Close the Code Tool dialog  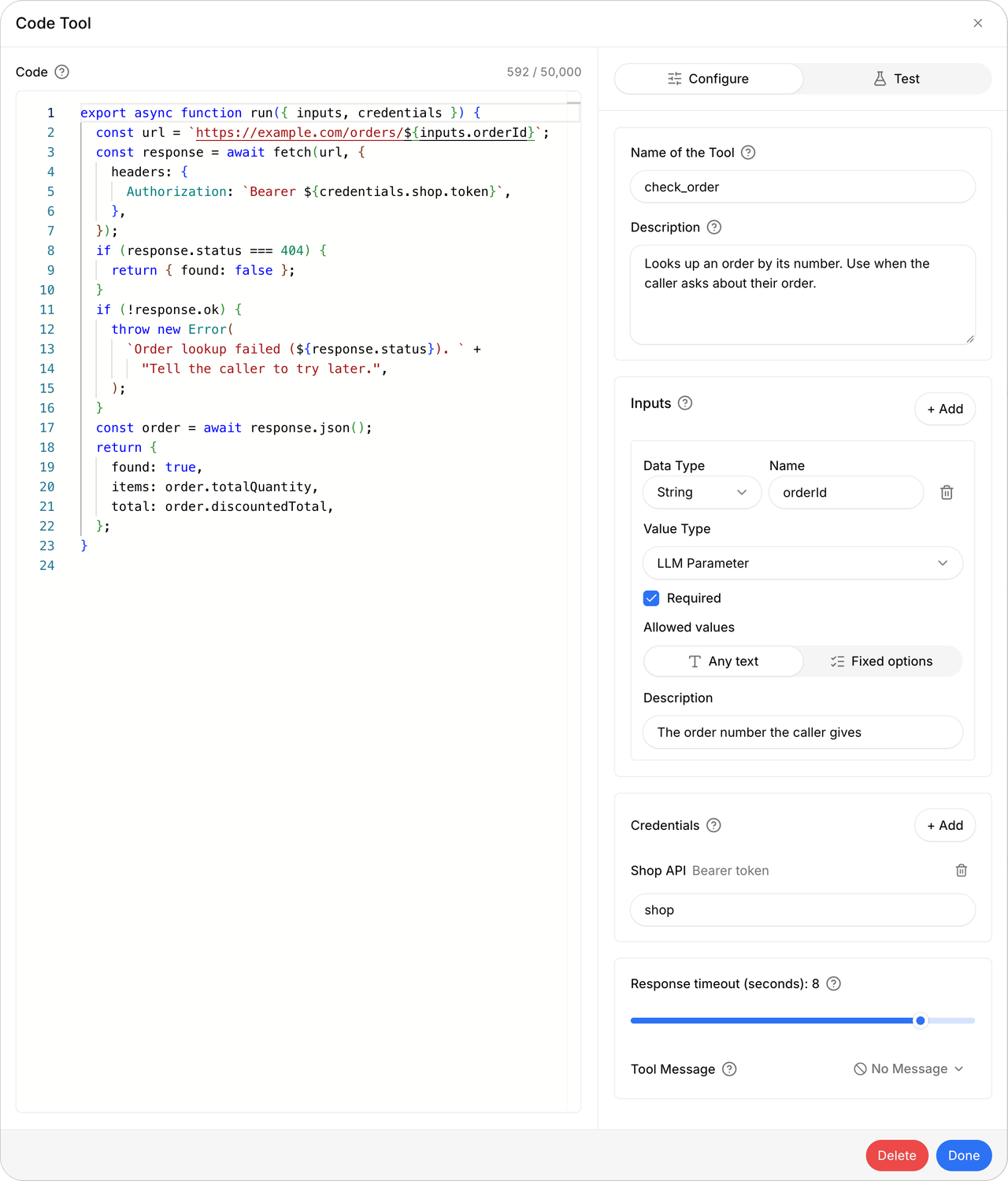tap(978, 23)
